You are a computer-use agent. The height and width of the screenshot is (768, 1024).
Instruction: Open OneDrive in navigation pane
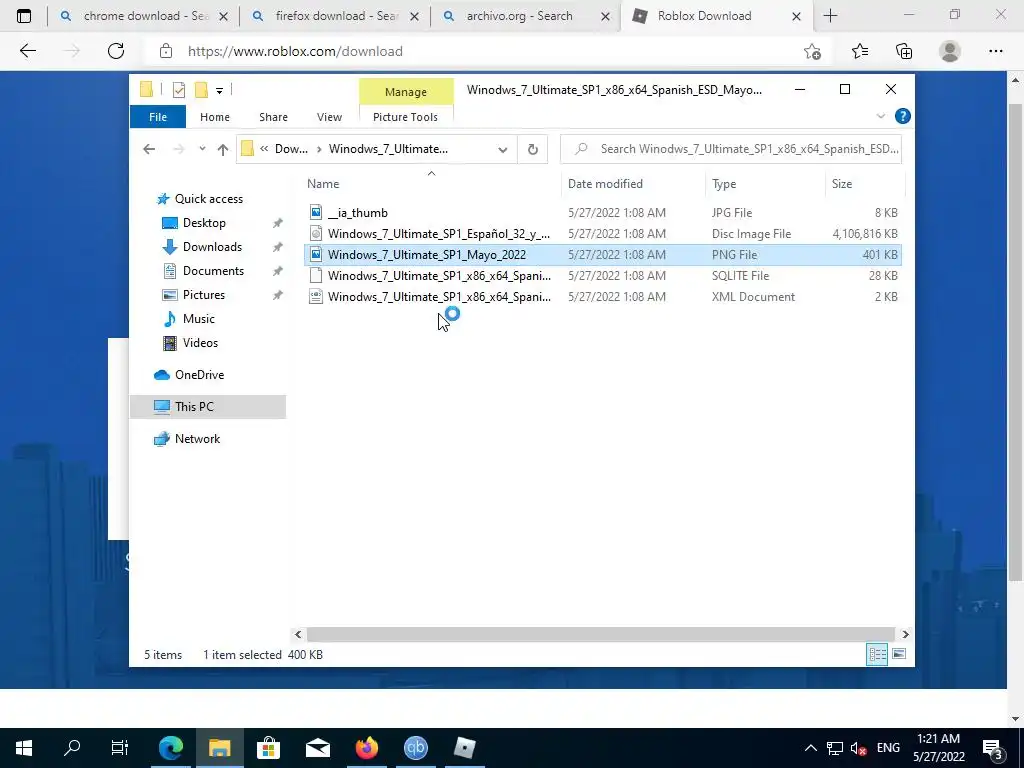199,375
